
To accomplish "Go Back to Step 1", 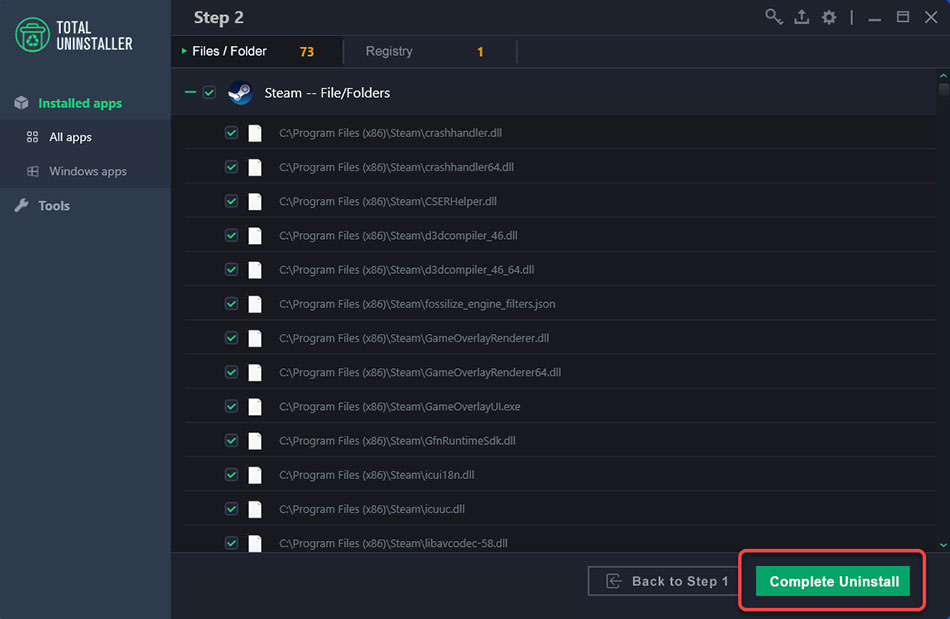I will 664,581.
